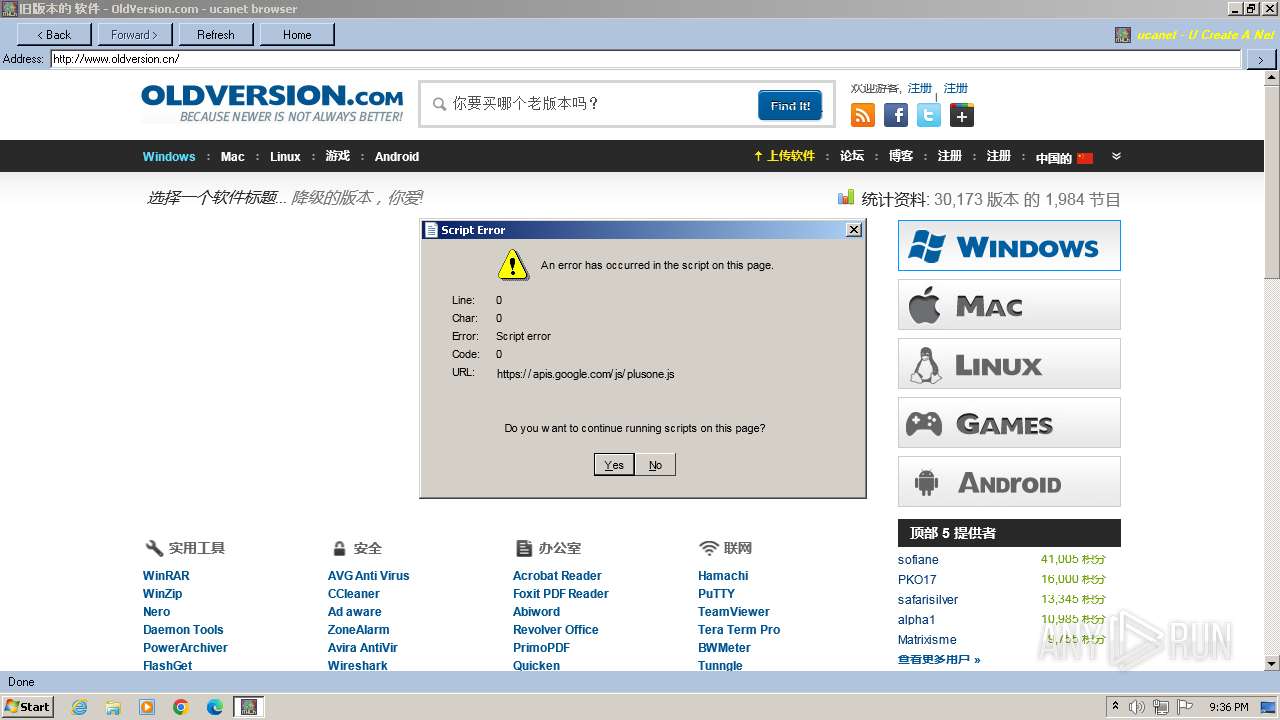Click the document icon beside 办公室

tap(524, 548)
